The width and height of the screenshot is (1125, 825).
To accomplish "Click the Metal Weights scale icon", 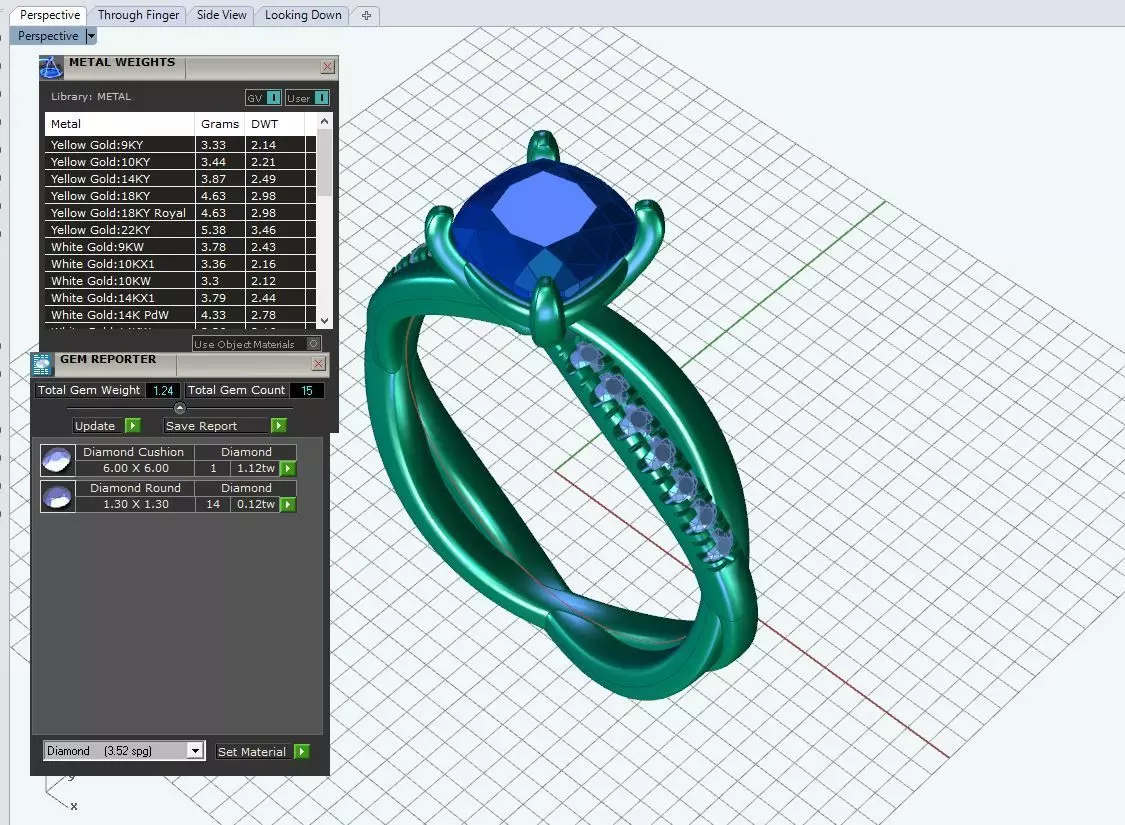I will point(50,67).
